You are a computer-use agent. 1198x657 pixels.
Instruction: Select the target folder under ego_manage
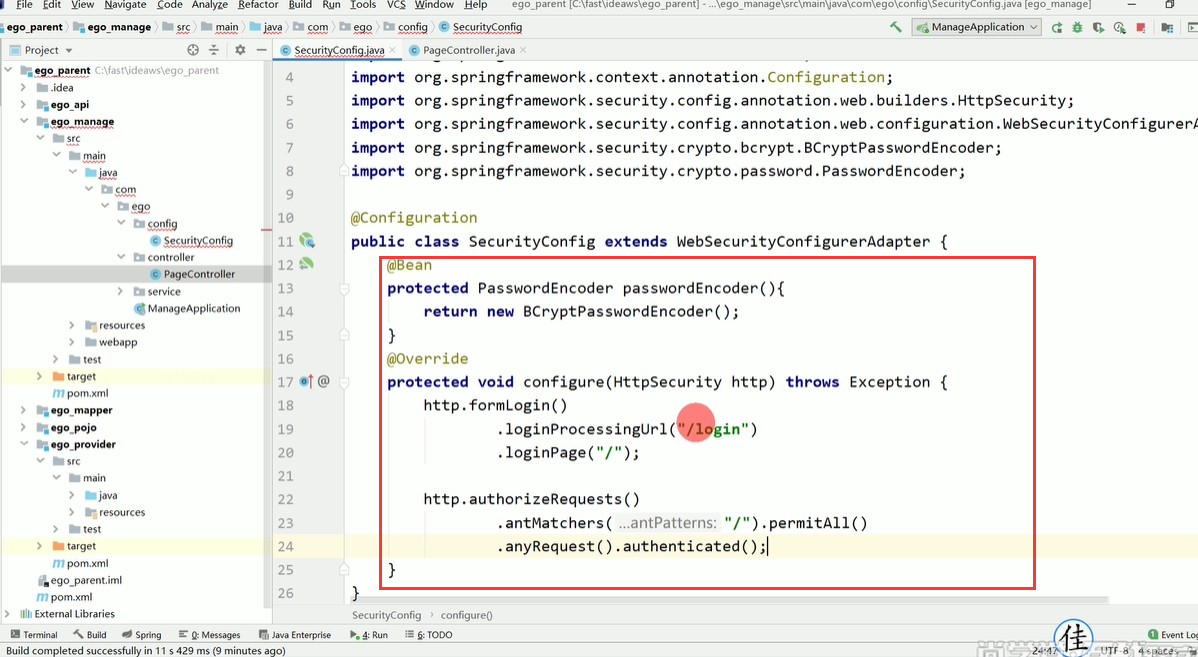[x=74, y=377]
